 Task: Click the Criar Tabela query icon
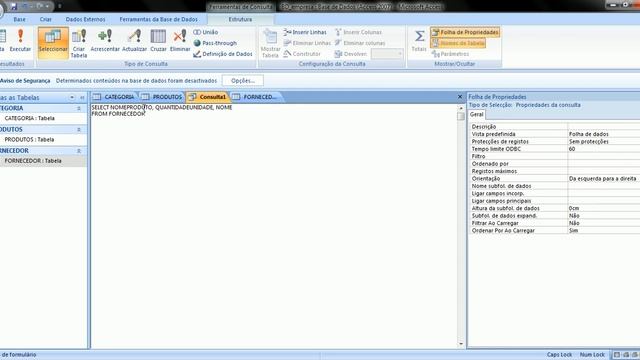coord(79,43)
